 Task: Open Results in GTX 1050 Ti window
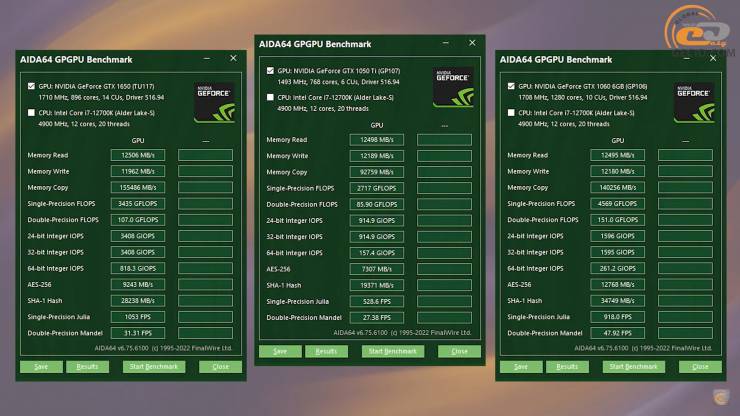coord(326,351)
